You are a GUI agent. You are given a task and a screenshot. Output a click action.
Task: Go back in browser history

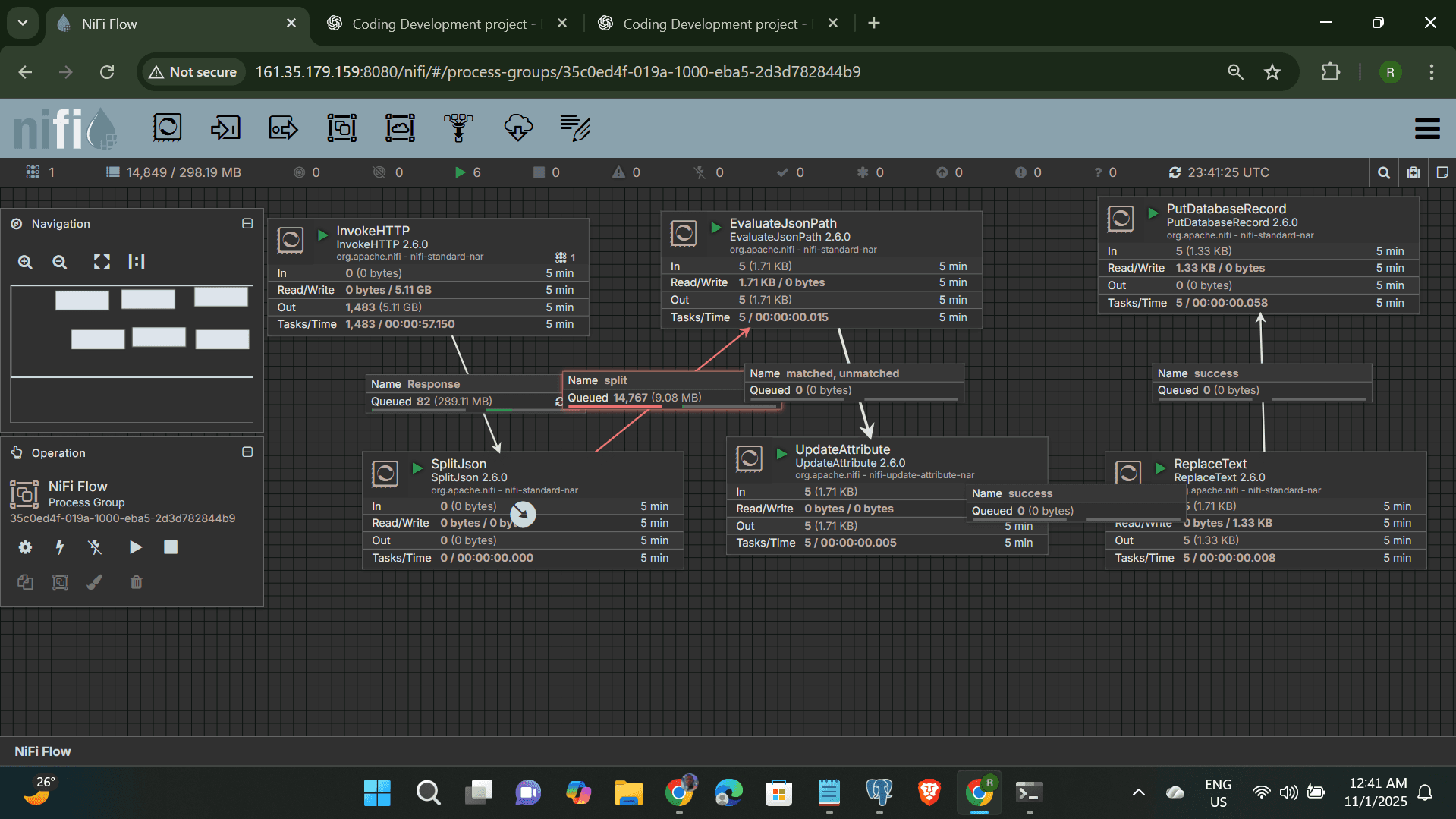[x=25, y=72]
